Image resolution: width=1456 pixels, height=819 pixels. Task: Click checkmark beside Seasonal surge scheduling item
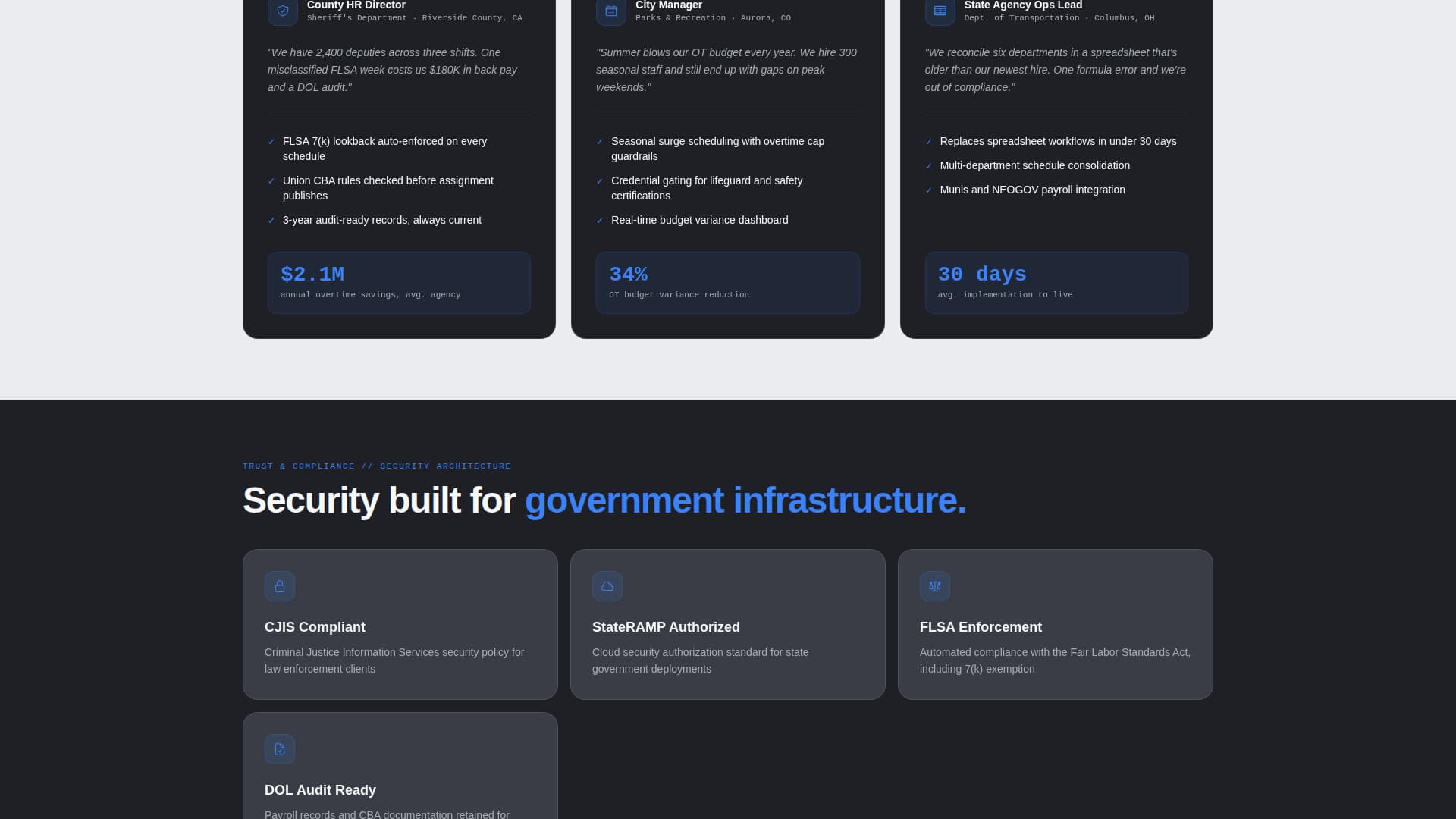pyautogui.click(x=600, y=142)
